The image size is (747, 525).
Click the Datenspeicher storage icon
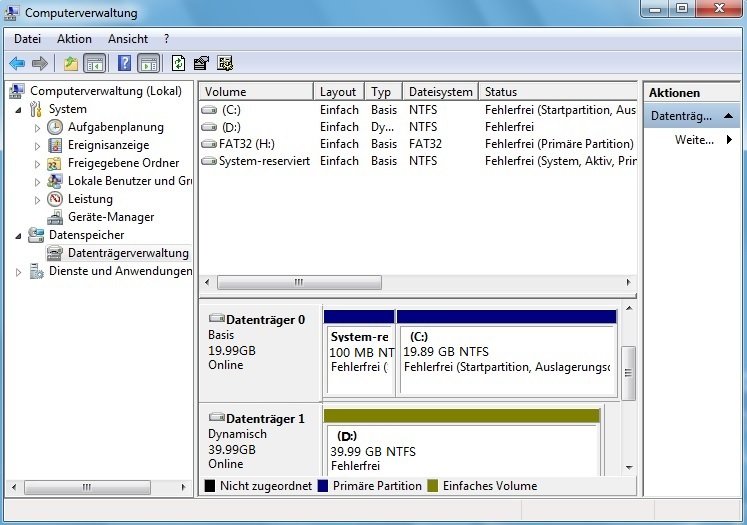(36, 235)
